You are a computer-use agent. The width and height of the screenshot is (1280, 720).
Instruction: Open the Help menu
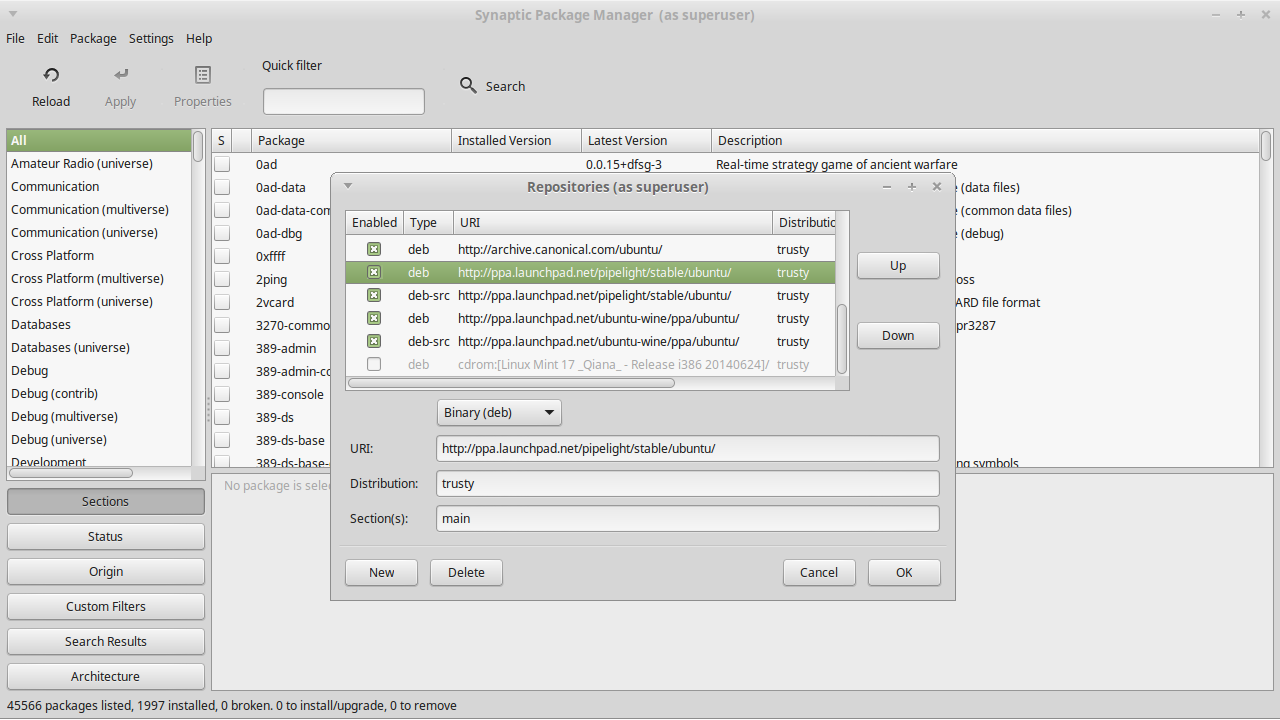click(199, 38)
